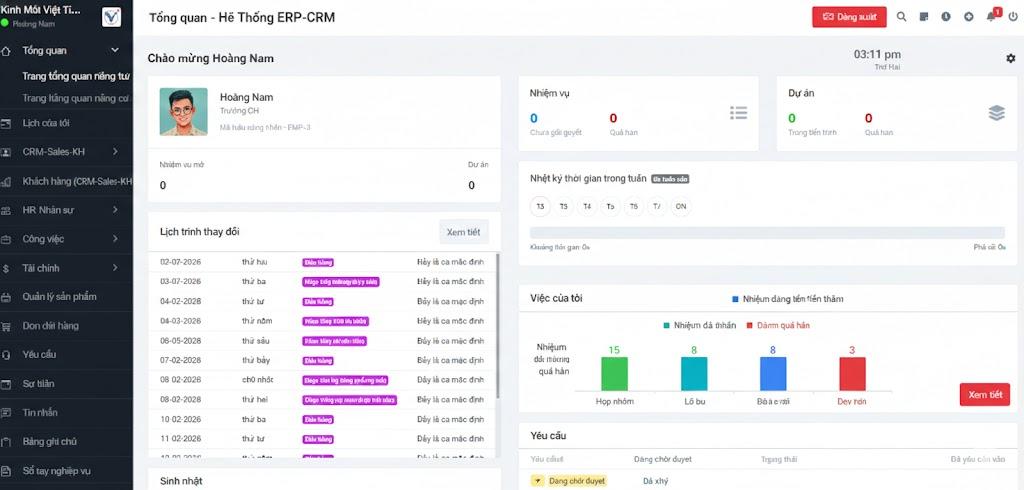1024x490 pixels.
Task: Open Tin nhắn menu item
Action: [x=66, y=412]
